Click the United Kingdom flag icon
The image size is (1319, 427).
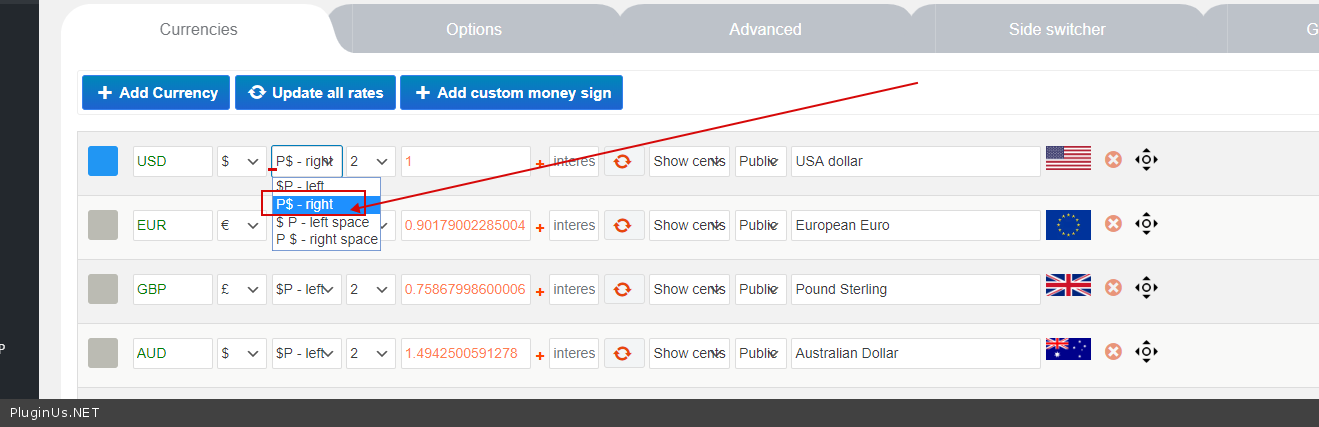point(1068,286)
